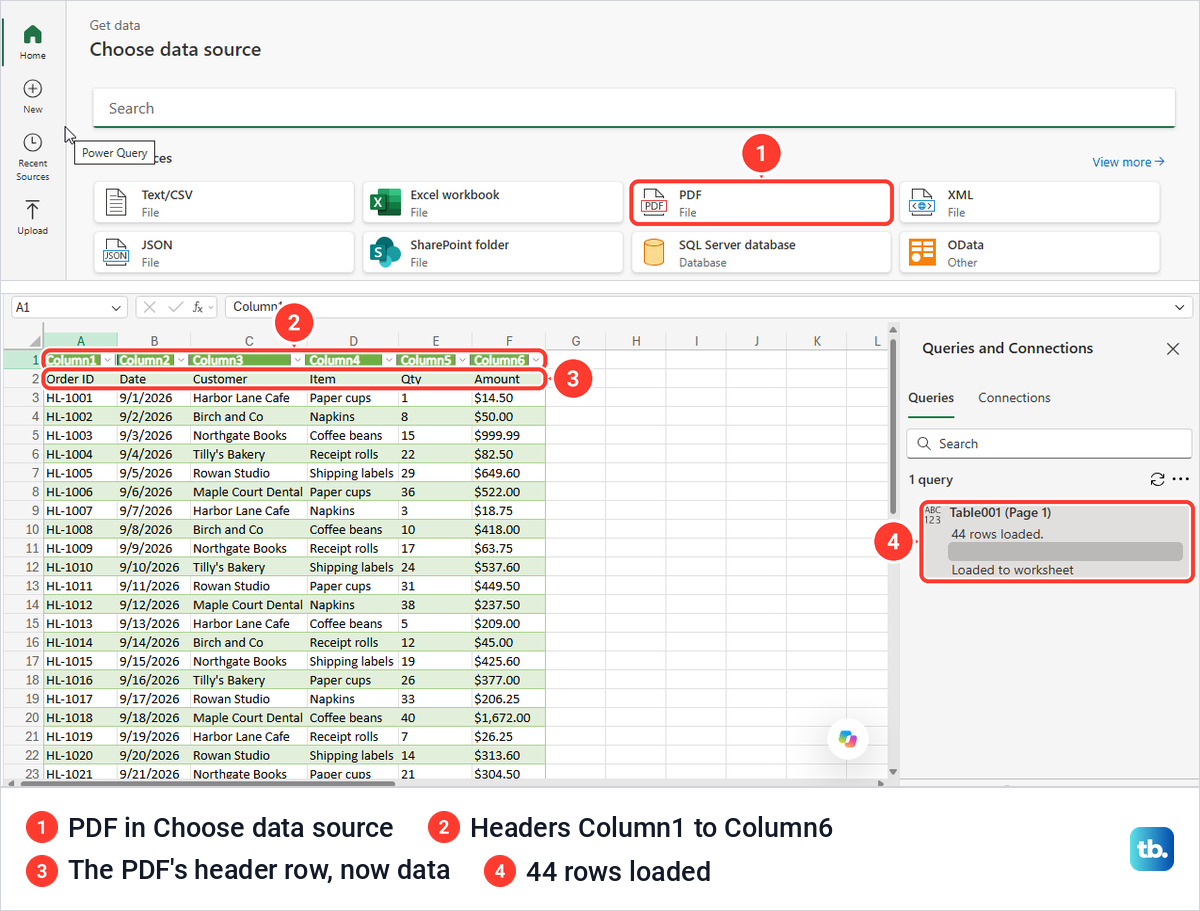This screenshot has height=911, width=1200.
Task: Click the Copilot floating icon
Action: pos(848,739)
